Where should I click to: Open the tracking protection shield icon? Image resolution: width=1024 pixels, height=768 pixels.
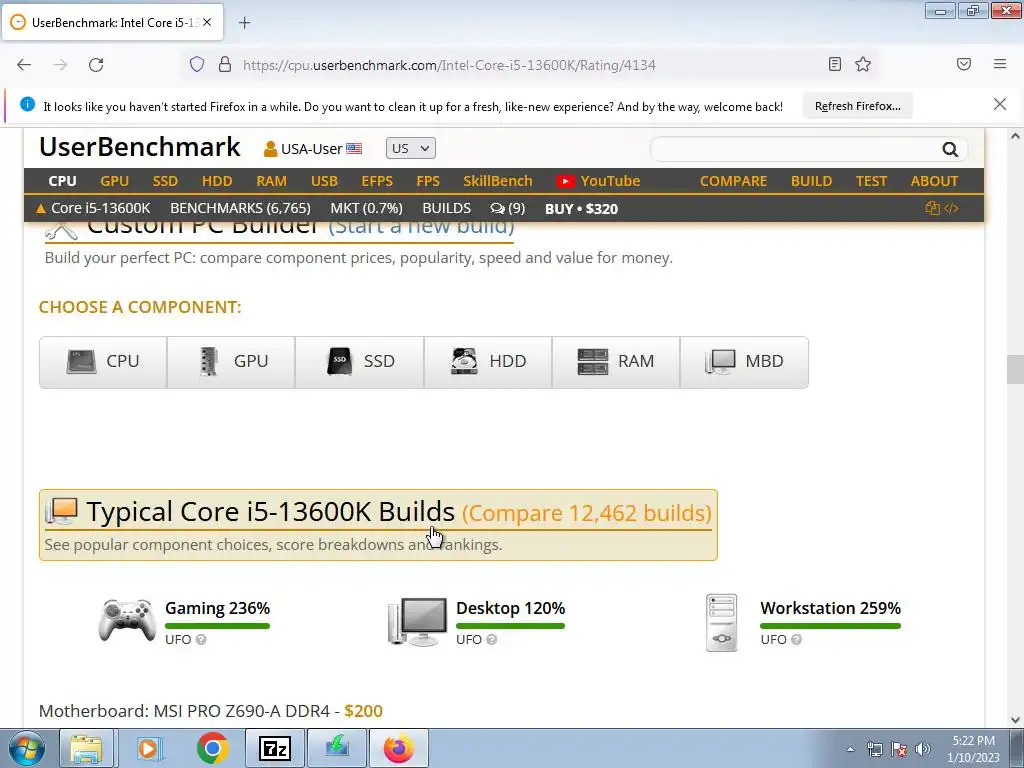[x=197, y=65]
